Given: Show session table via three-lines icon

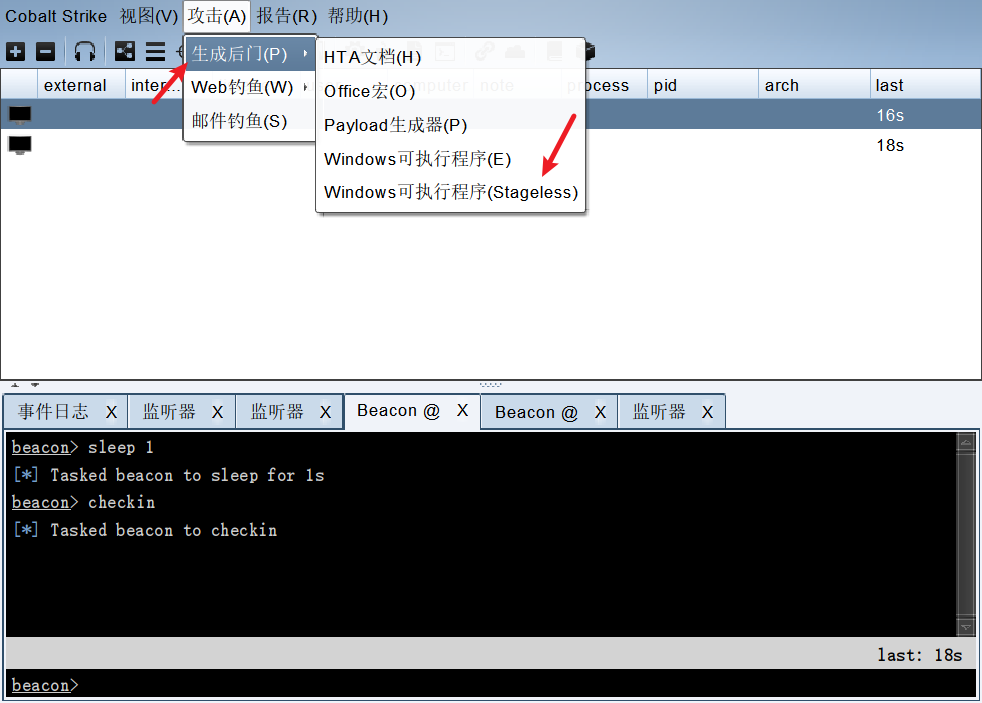Looking at the screenshot, I should coord(155,51).
